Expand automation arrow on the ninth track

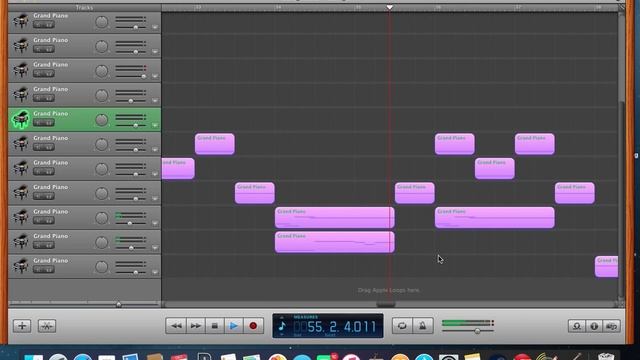155,223
